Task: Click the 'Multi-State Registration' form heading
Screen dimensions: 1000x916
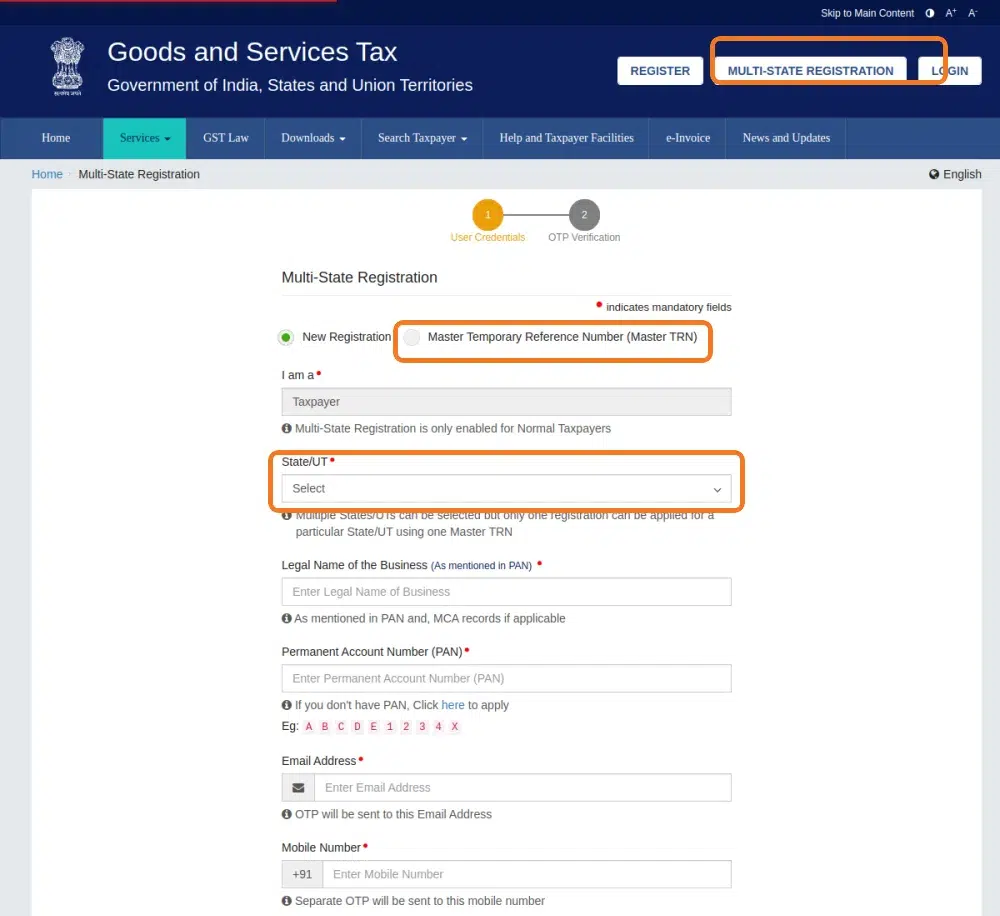Action: 360,277
